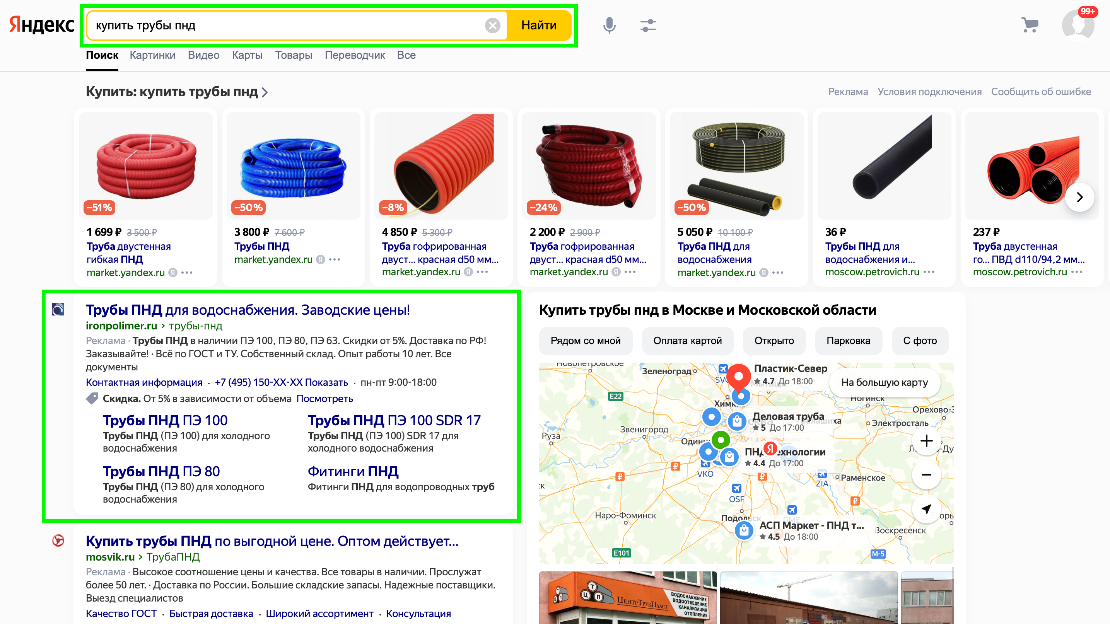
Task: Start voice search with the microphone icon
Action: click(x=609, y=25)
